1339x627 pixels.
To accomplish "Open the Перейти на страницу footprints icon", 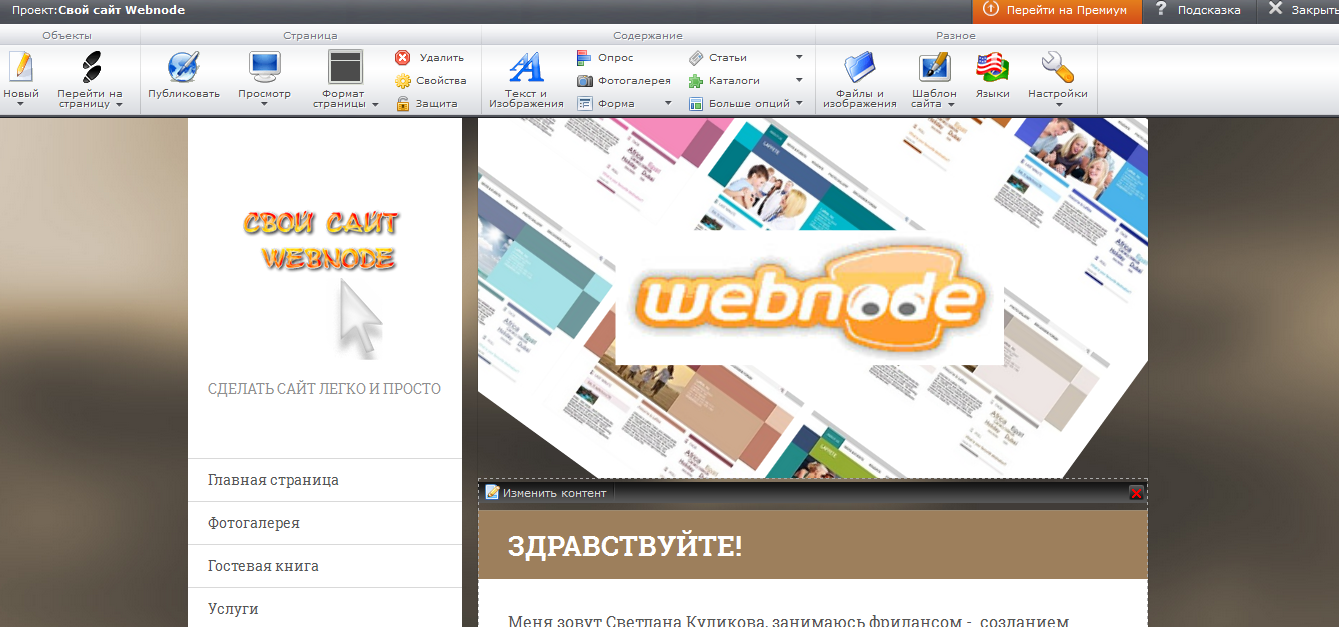I will point(91,67).
